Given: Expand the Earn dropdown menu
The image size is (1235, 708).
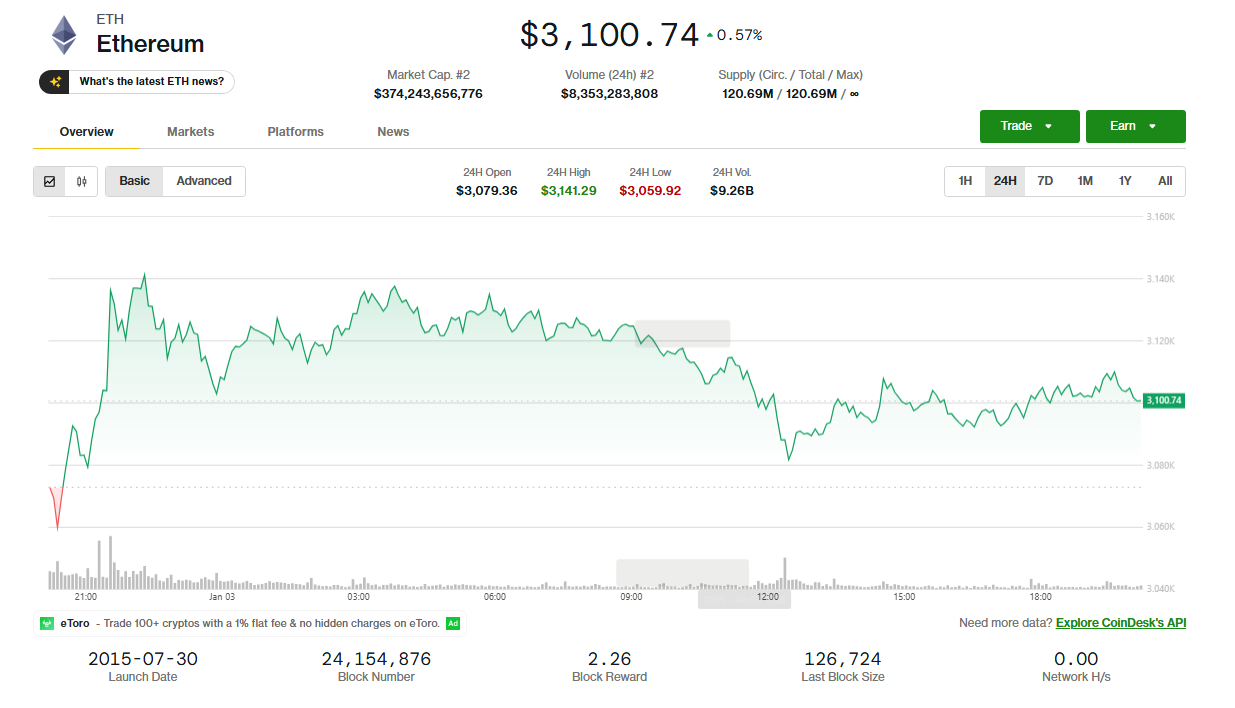Looking at the screenshot, I should pos(1135,126).
